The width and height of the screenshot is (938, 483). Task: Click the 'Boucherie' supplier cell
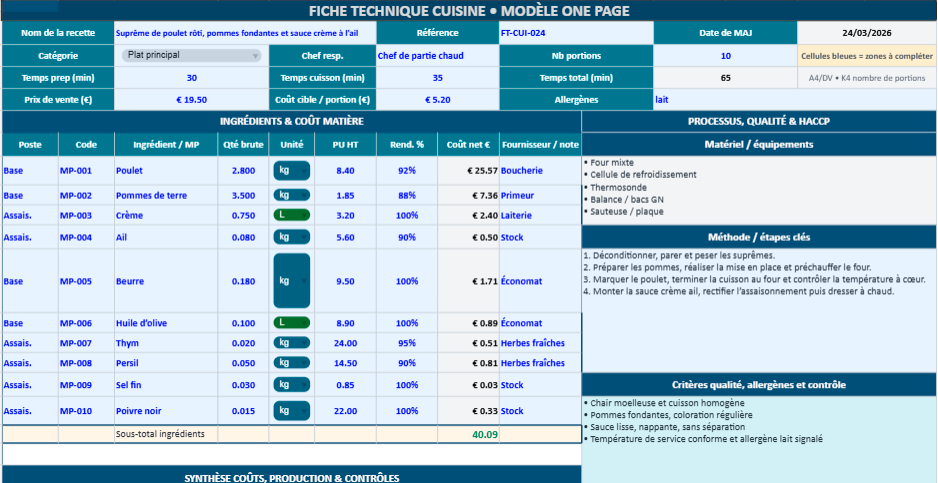pos(540,171)
